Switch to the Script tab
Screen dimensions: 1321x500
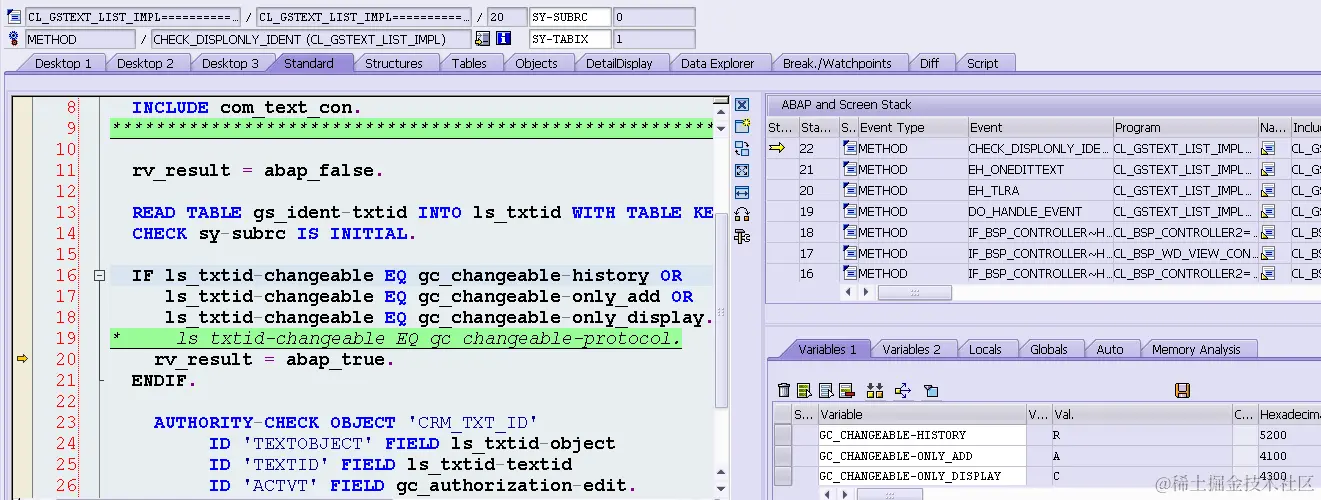click(982, 63)
